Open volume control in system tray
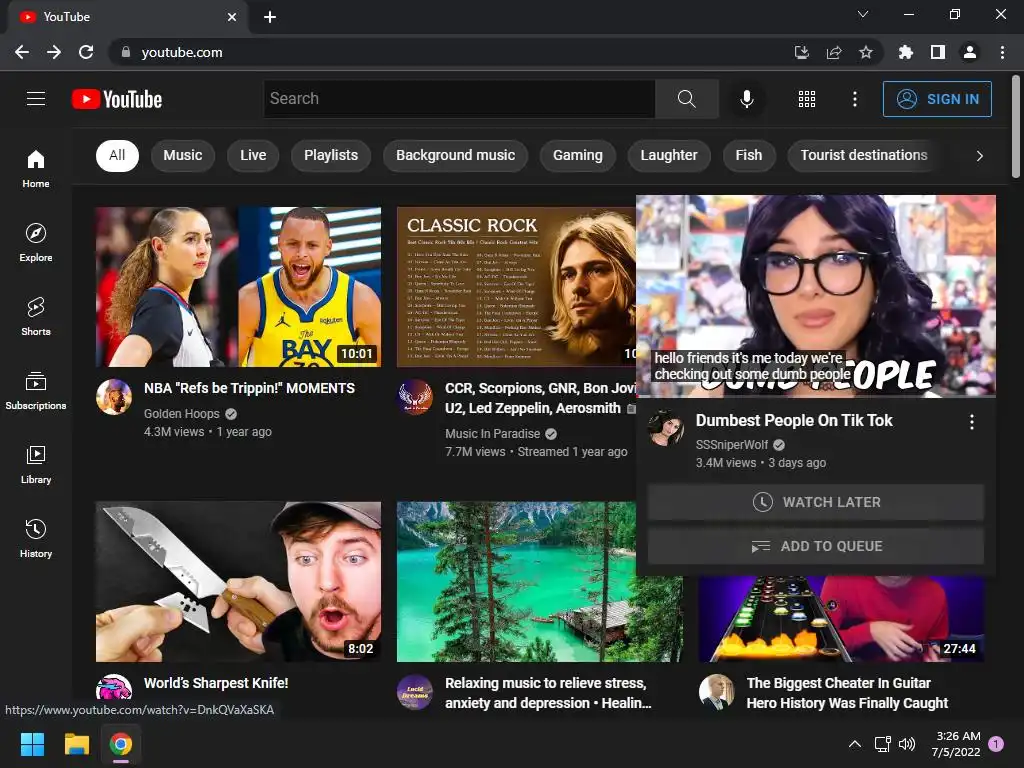 pos(907,744)
